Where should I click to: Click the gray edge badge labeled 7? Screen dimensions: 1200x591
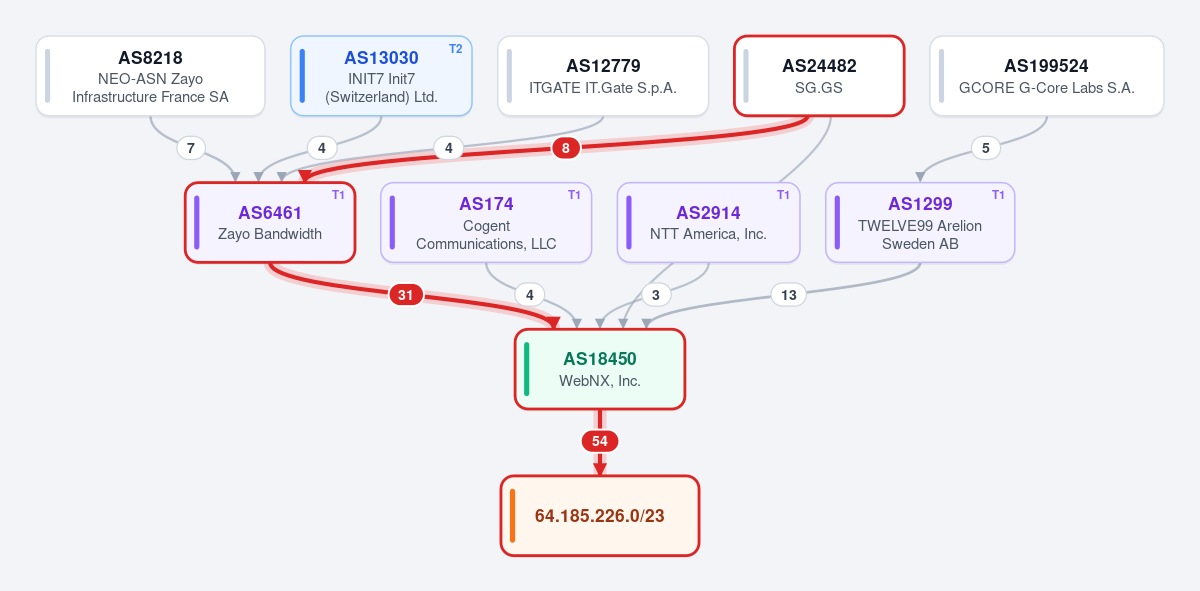tap(191, 148)
